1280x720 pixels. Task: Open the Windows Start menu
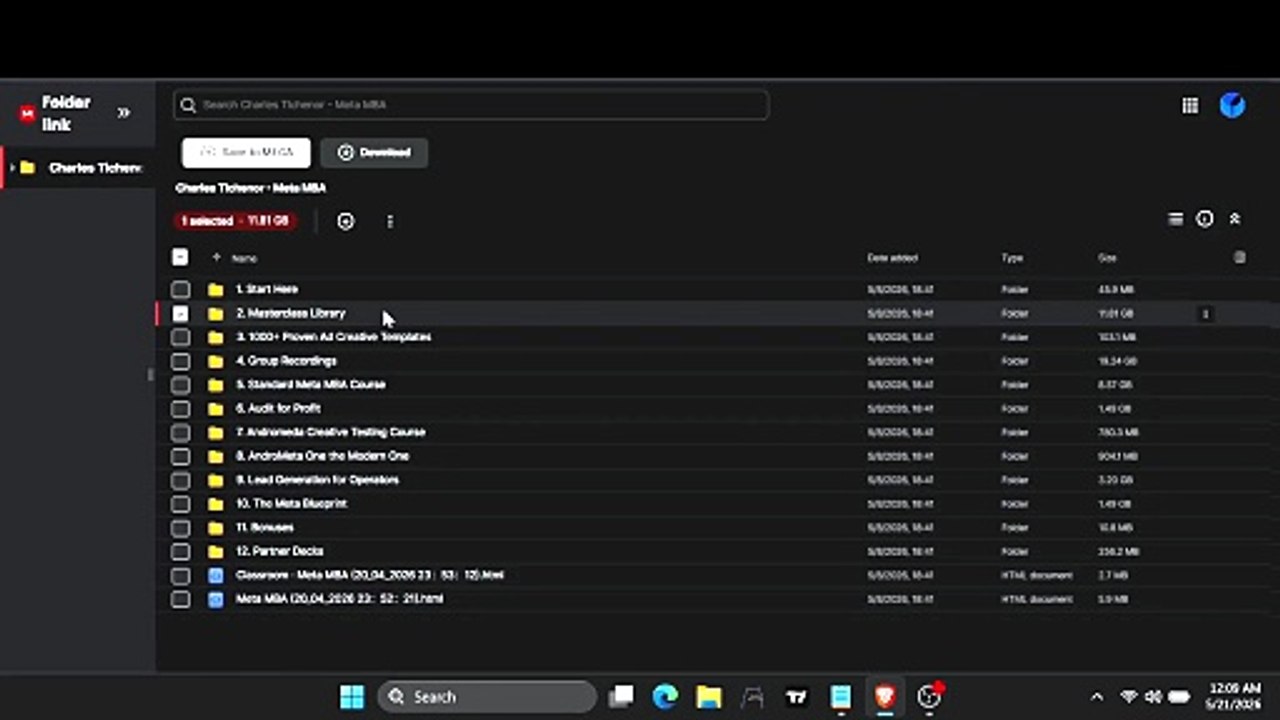tap(352, 697)
